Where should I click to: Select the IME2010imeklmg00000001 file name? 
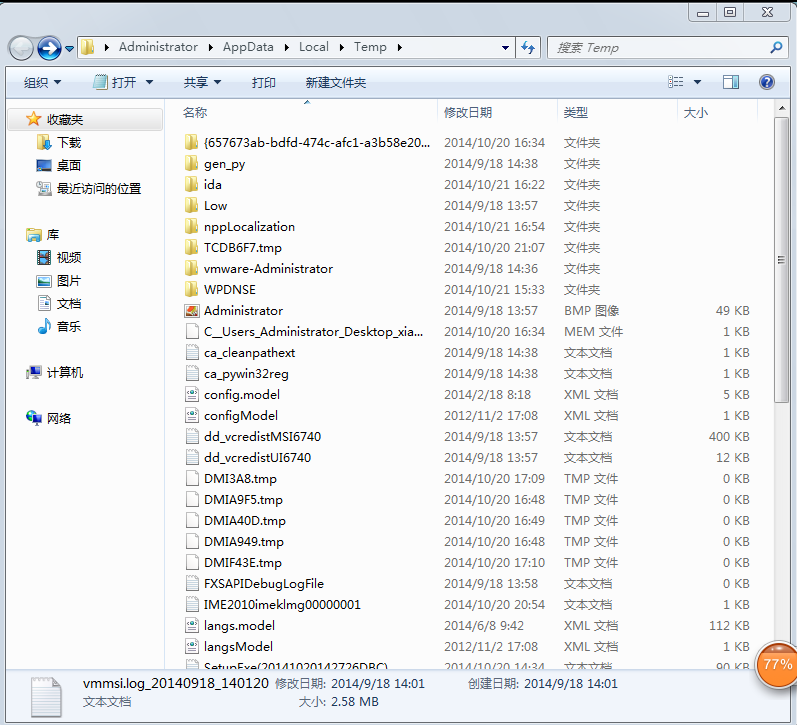pos(282,605)
